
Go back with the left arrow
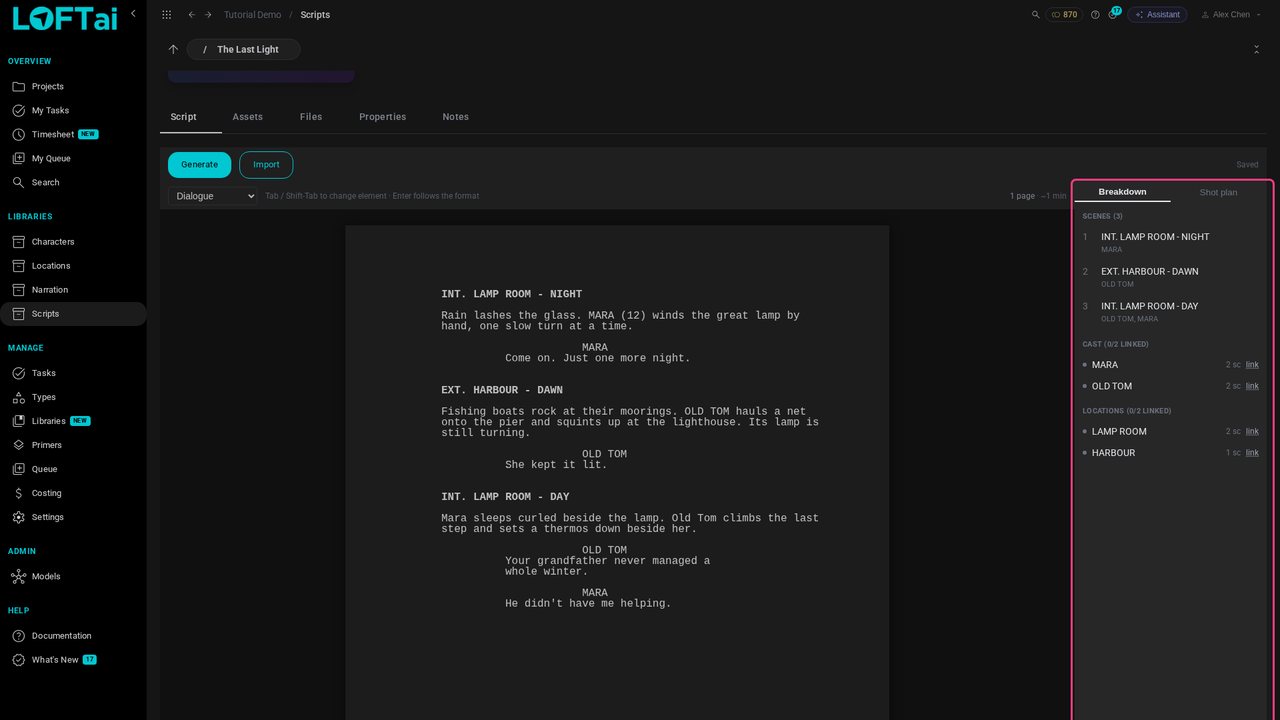point(191,15)
